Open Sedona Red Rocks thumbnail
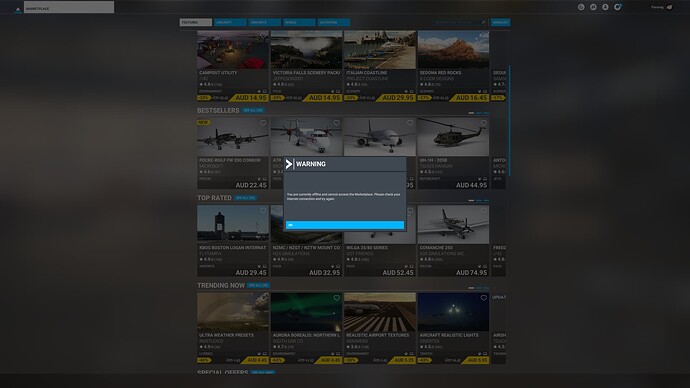Viewport: 690px width, 388px height. click(x=453, y=50)
